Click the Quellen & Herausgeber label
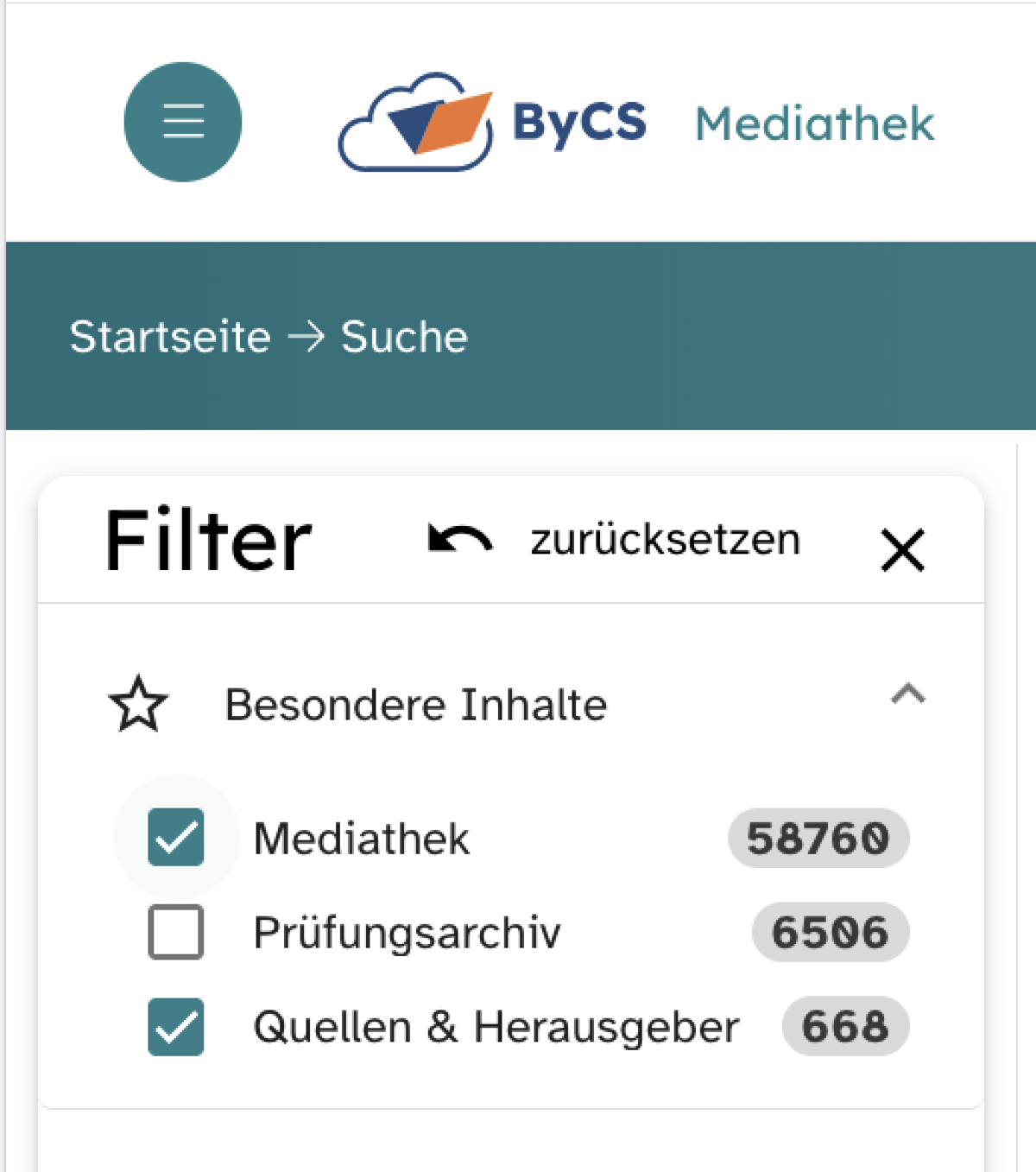This screenshot has height=1172, width=1036. pos(496,1028)
